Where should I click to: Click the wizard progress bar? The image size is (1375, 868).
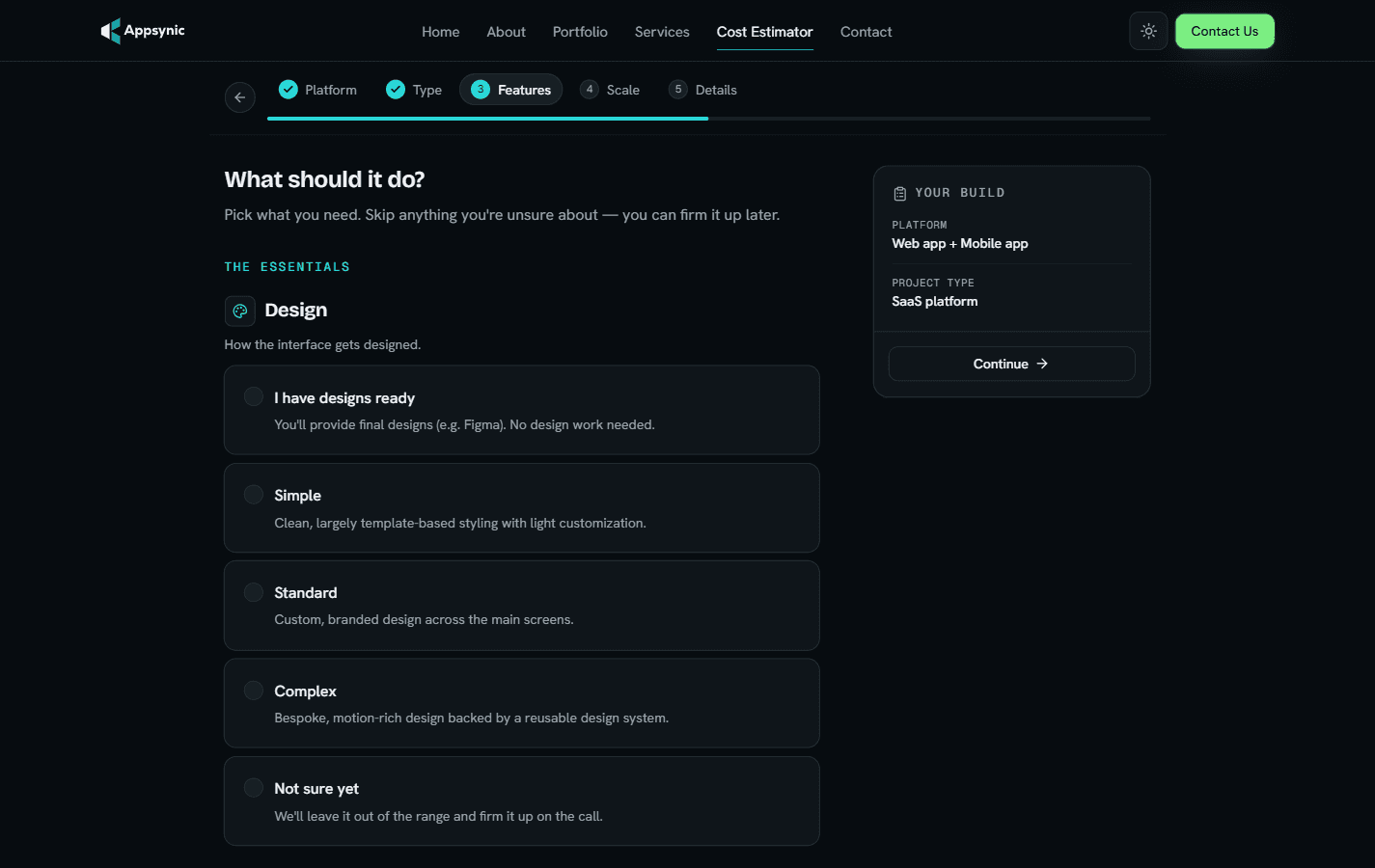point(708,119)
